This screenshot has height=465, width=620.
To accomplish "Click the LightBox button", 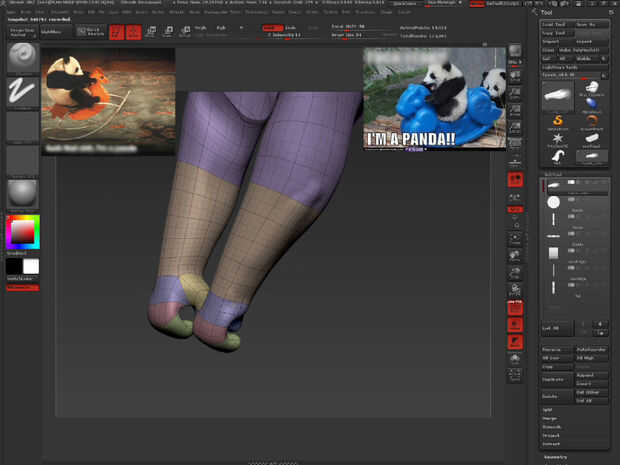I will pos(58,32).
